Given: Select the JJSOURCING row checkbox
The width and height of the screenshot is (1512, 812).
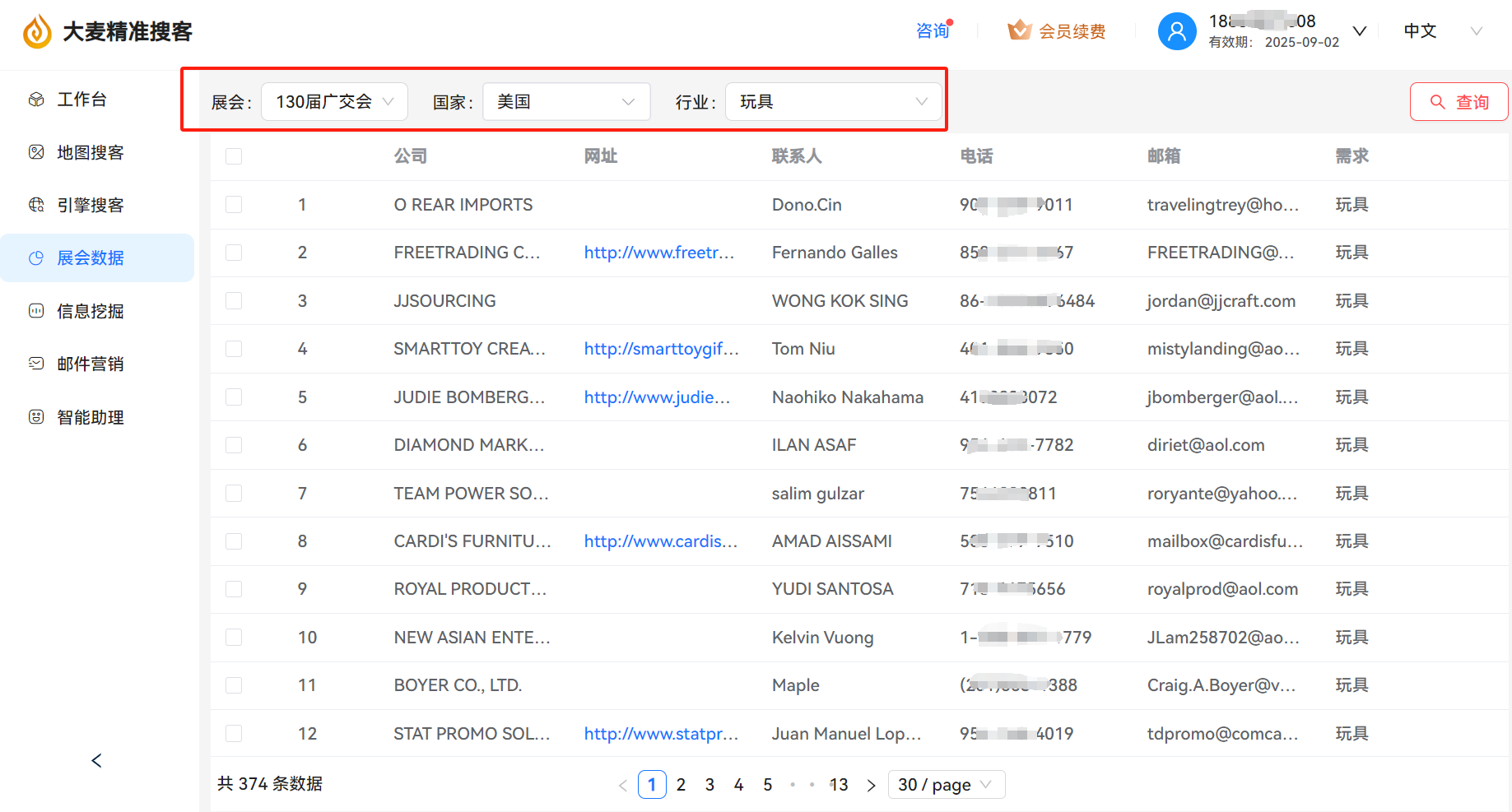Looking at the screenshot, I should point(234,301).
